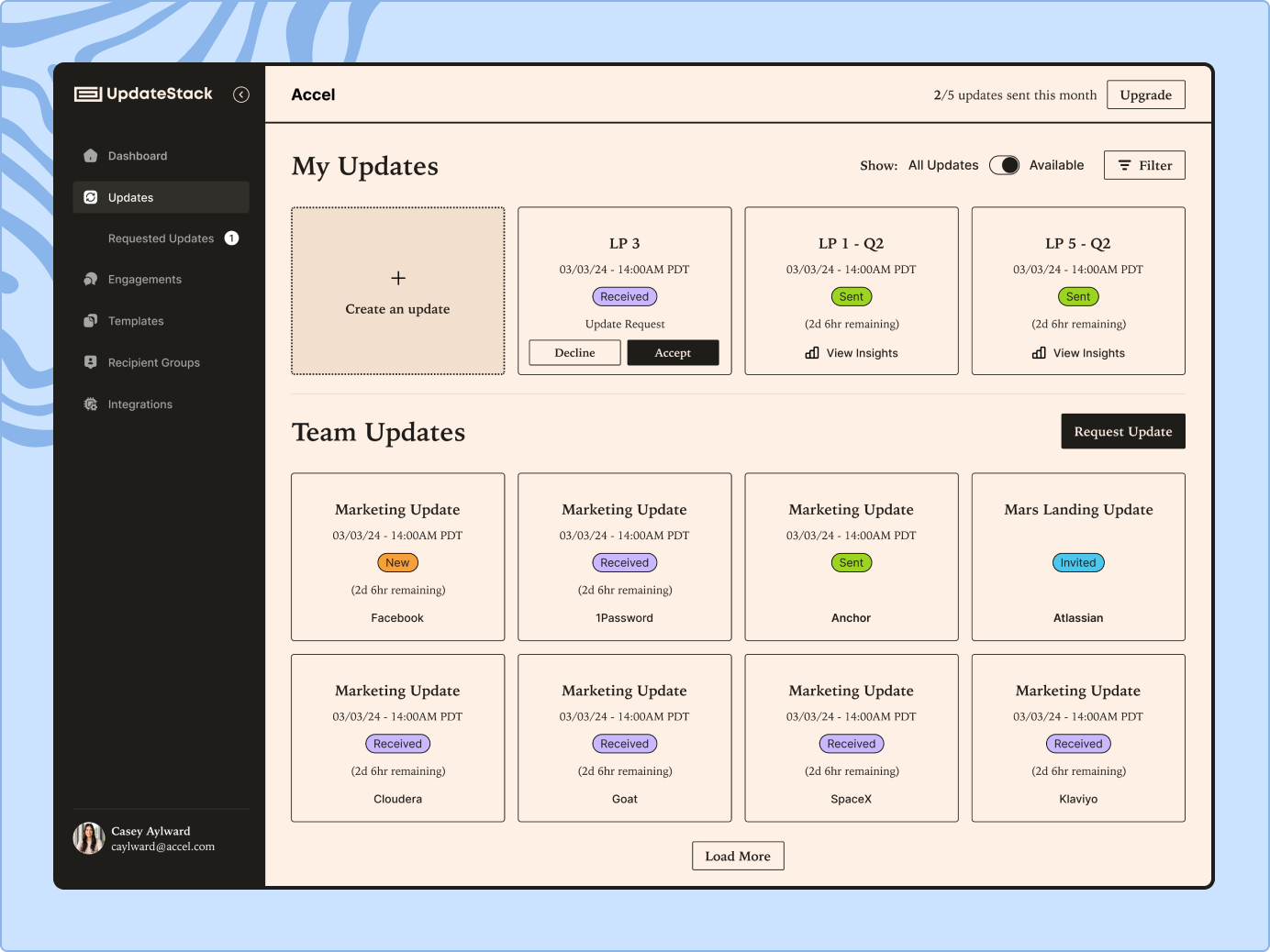Click the Received badge on LP 3
The image size is (1270, 952).
(x=625, y=296)
